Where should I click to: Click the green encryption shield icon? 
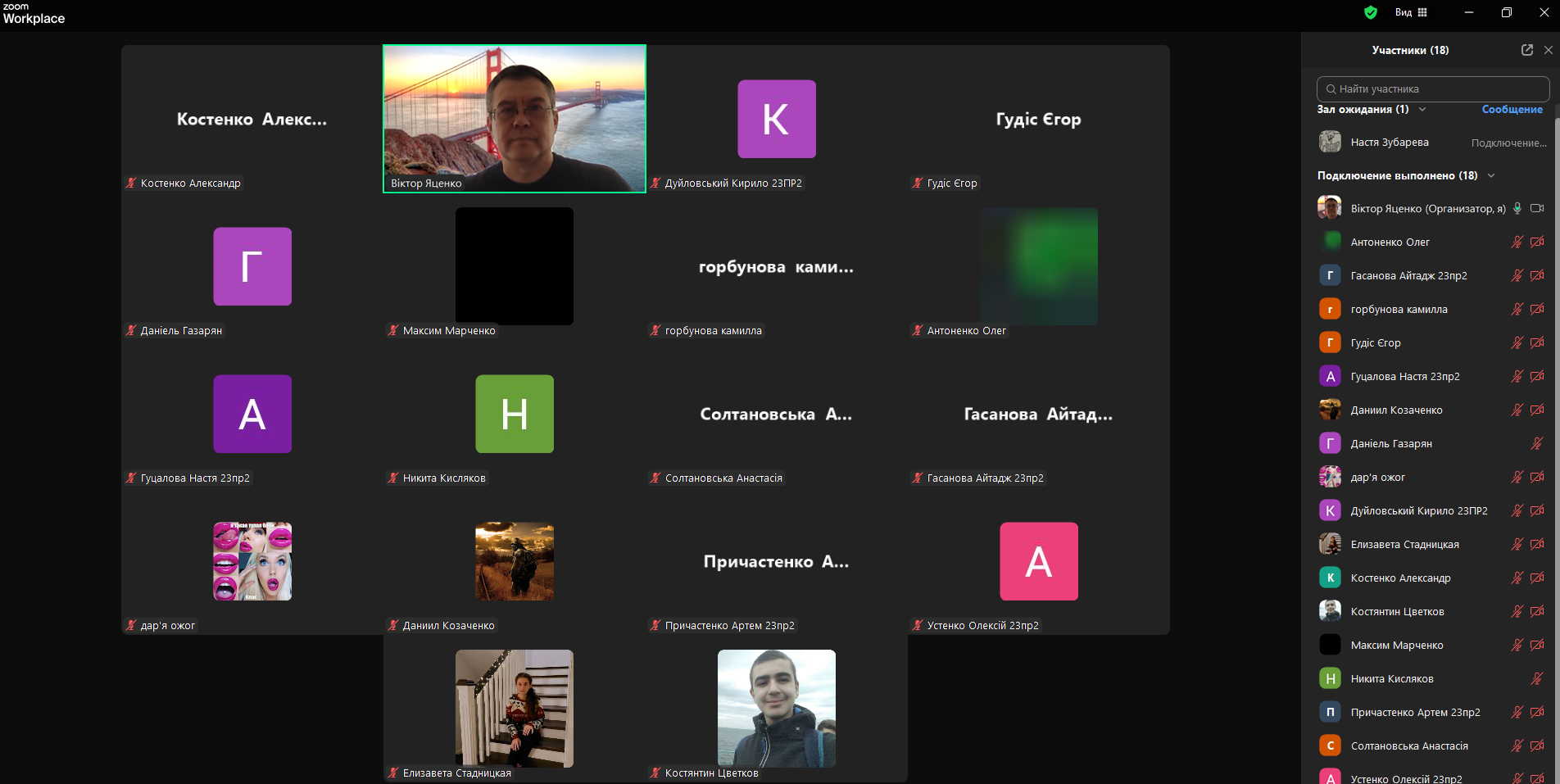[x=1371, y=12]
